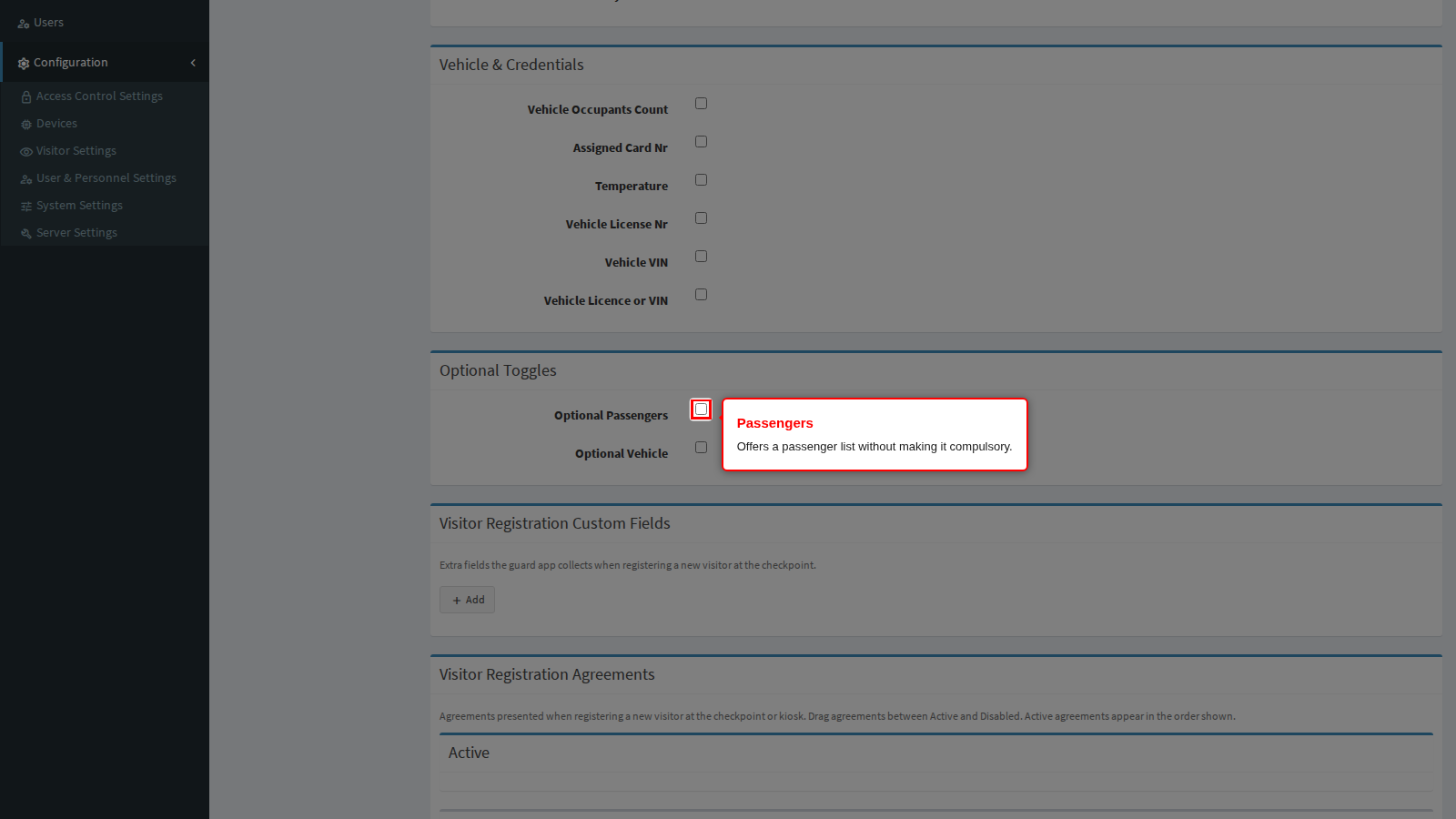1456x819 pixels.
Task: Click the Configuration gear icon
Action: tap(24, 64)
